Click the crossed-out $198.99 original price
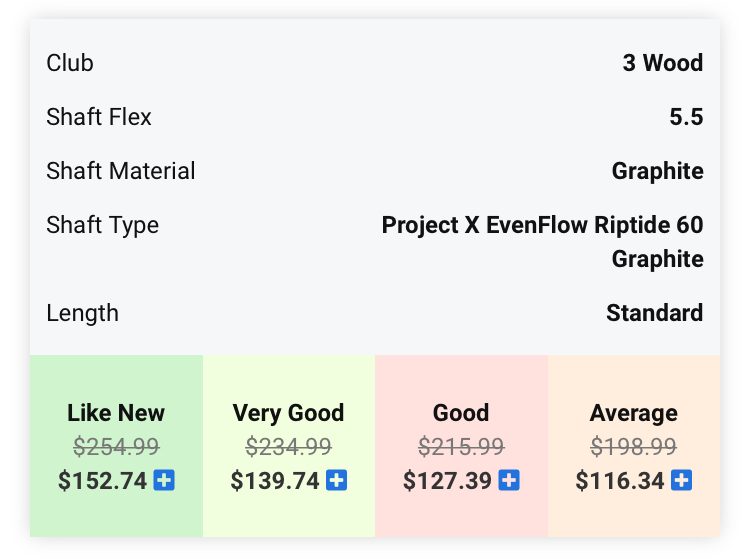The width and height of the screenshot is (750, 558). pyautogui.click(x=633, y=446)
